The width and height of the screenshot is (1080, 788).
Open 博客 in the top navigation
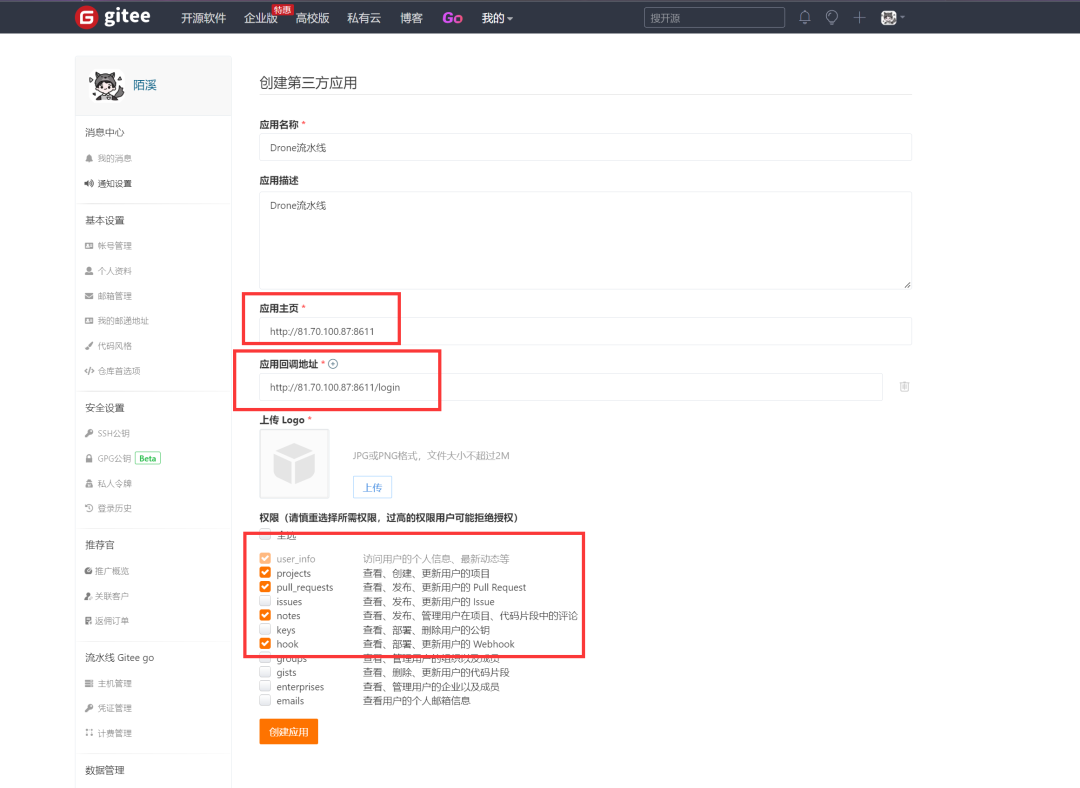pos(411,18)
